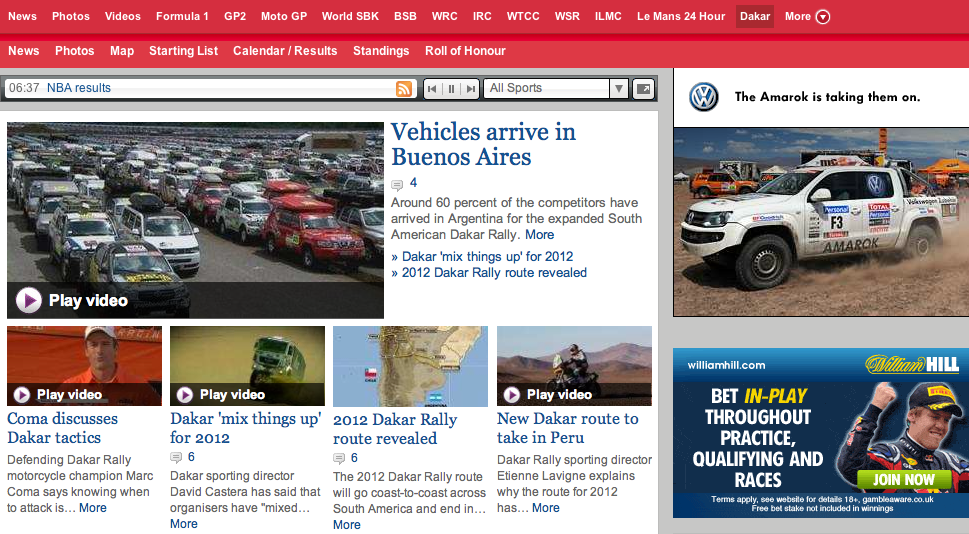Open Dakar News sub-tab
Image resolution: width=969 pixels, height=534 pixels.
pyautogui.click(x=23, y=51)
